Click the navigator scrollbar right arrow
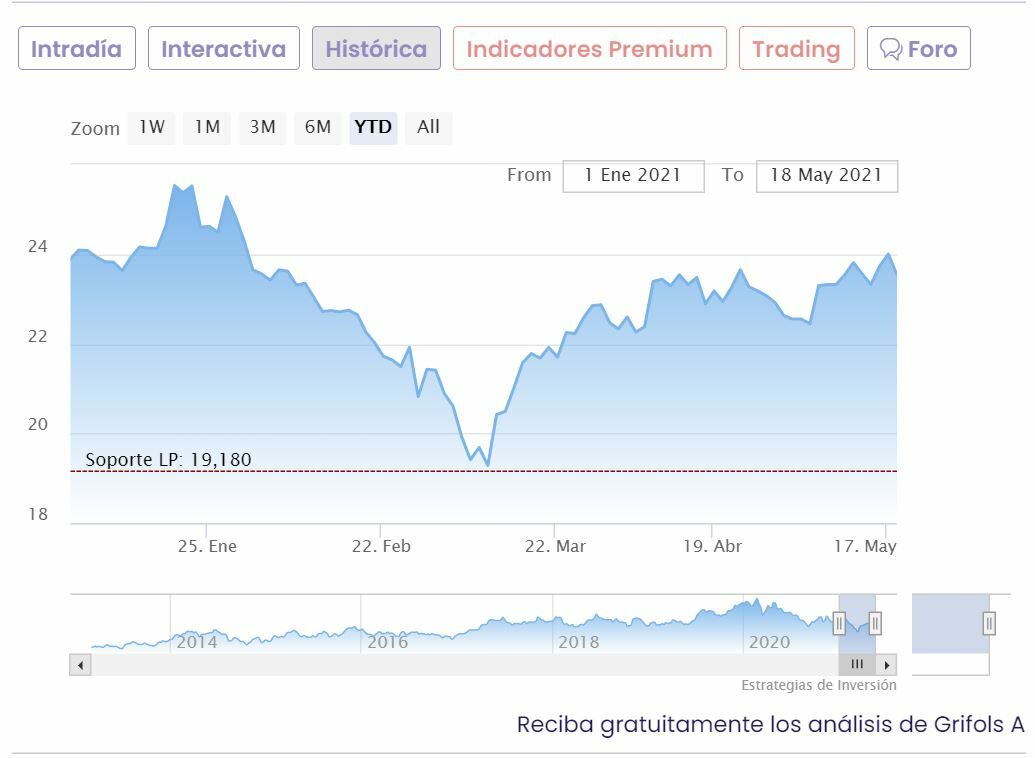The image size is (1035, 758). 887,665
